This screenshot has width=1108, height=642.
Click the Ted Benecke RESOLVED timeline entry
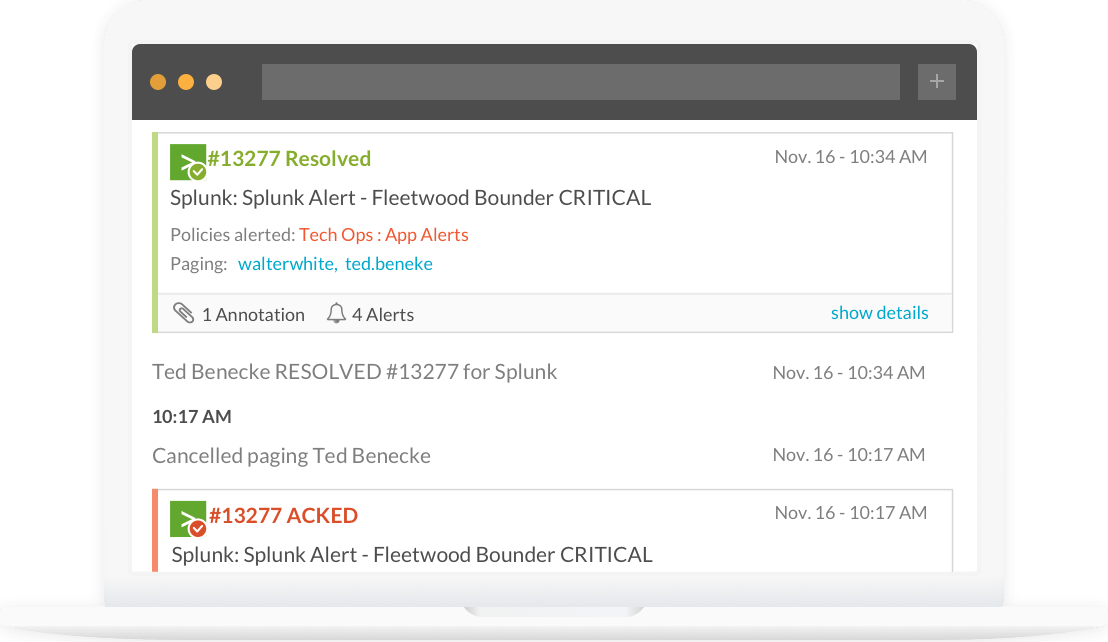[354, 371]
